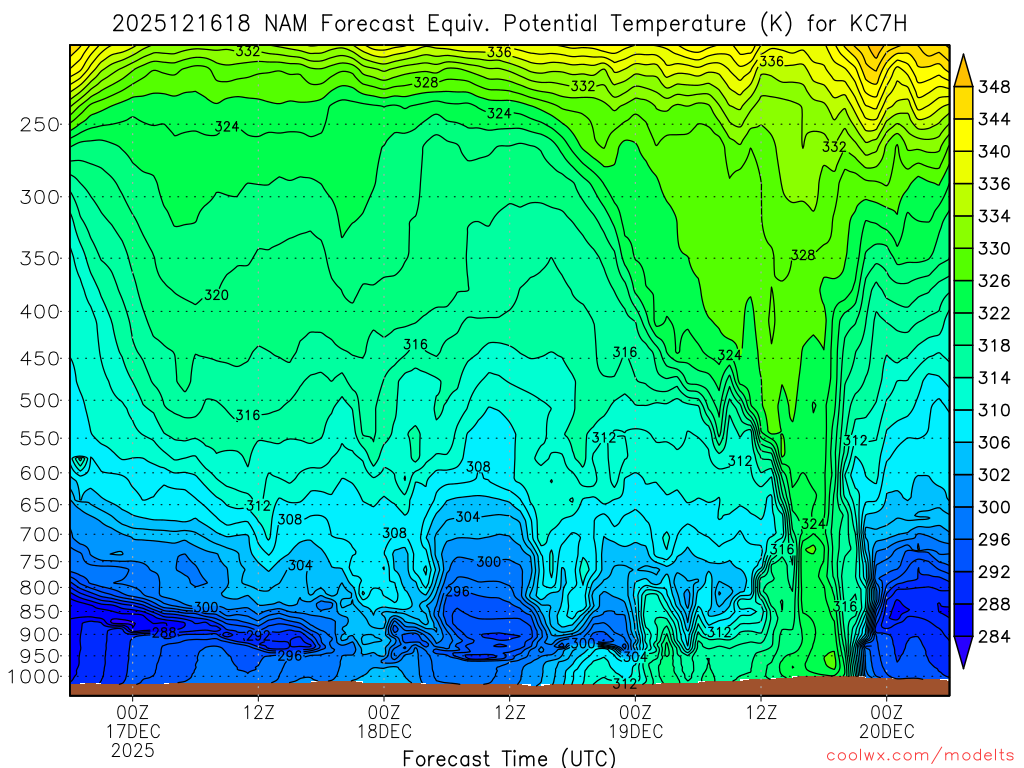Click the 314 colorbar value label

[x=994, y=377]
